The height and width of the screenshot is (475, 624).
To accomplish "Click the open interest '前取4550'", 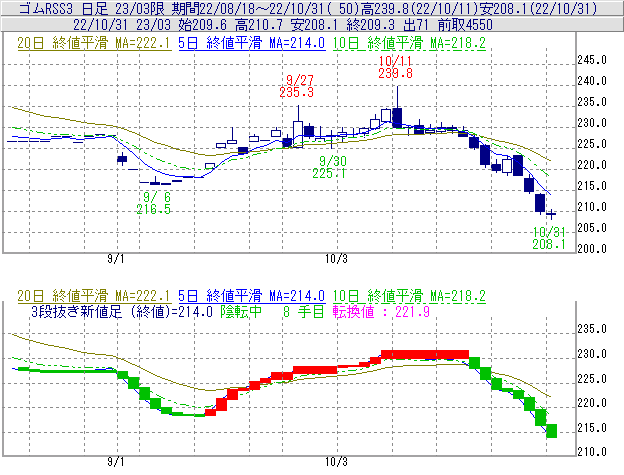I will click(465, 25).
